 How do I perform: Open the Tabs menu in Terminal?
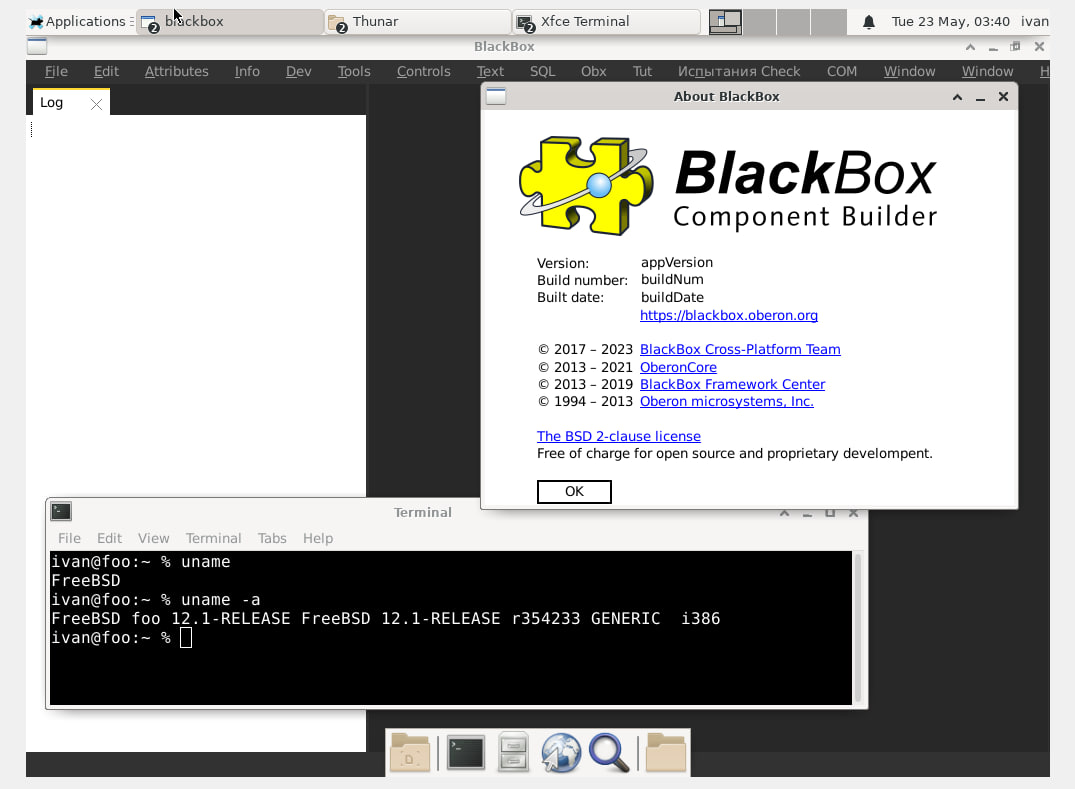tap(271, 538)
